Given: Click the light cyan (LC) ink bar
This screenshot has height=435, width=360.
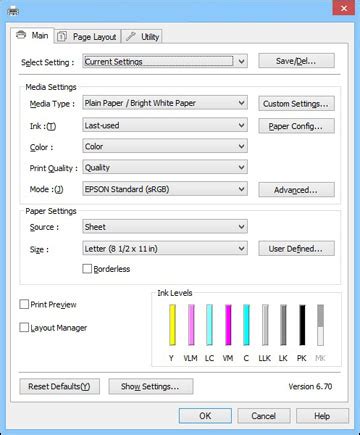Looking at the screenshot, I should tap(209, 325).
